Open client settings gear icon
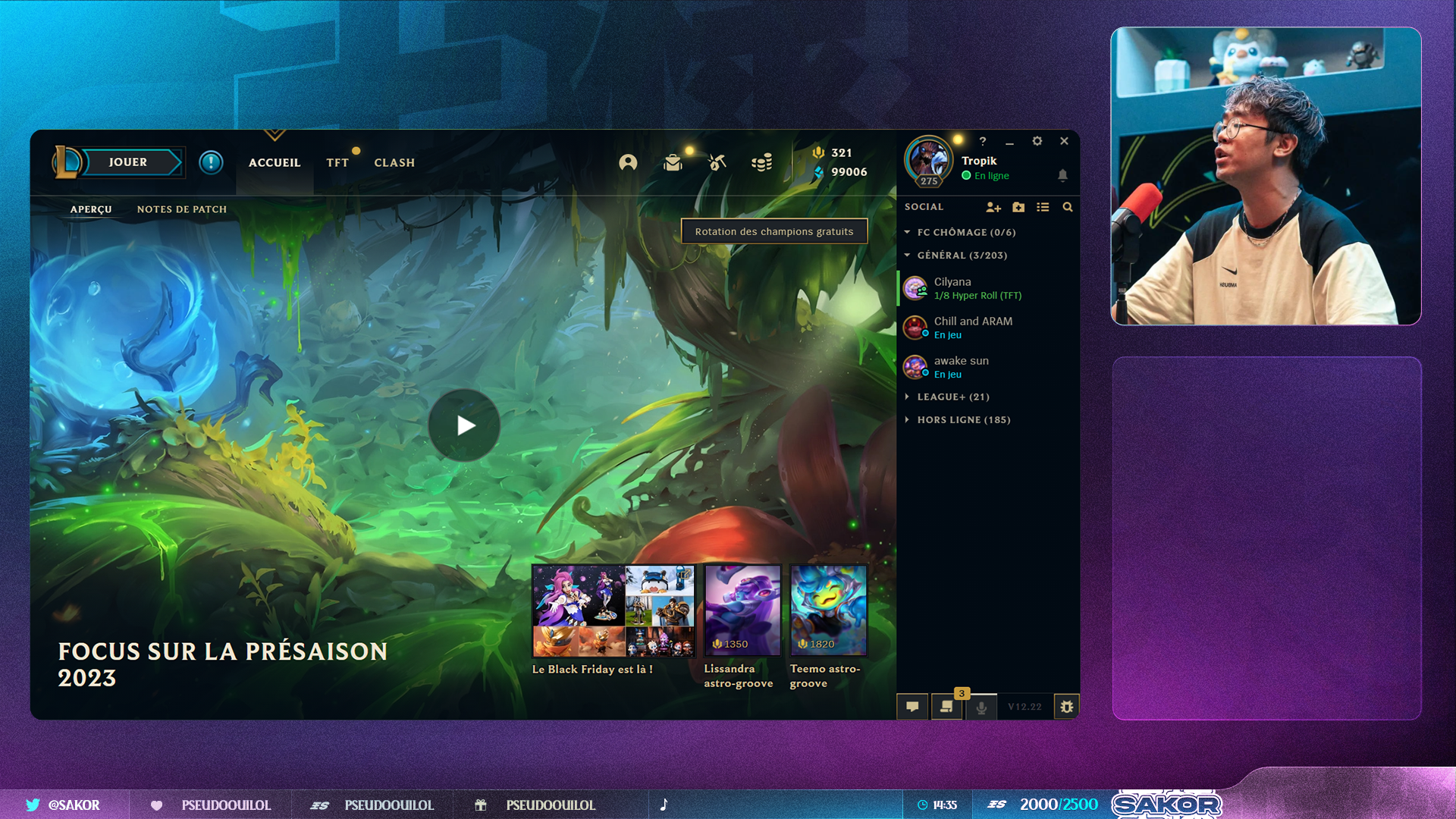The width and height of the screenshot is (1456, 819). pos(1037,141)
